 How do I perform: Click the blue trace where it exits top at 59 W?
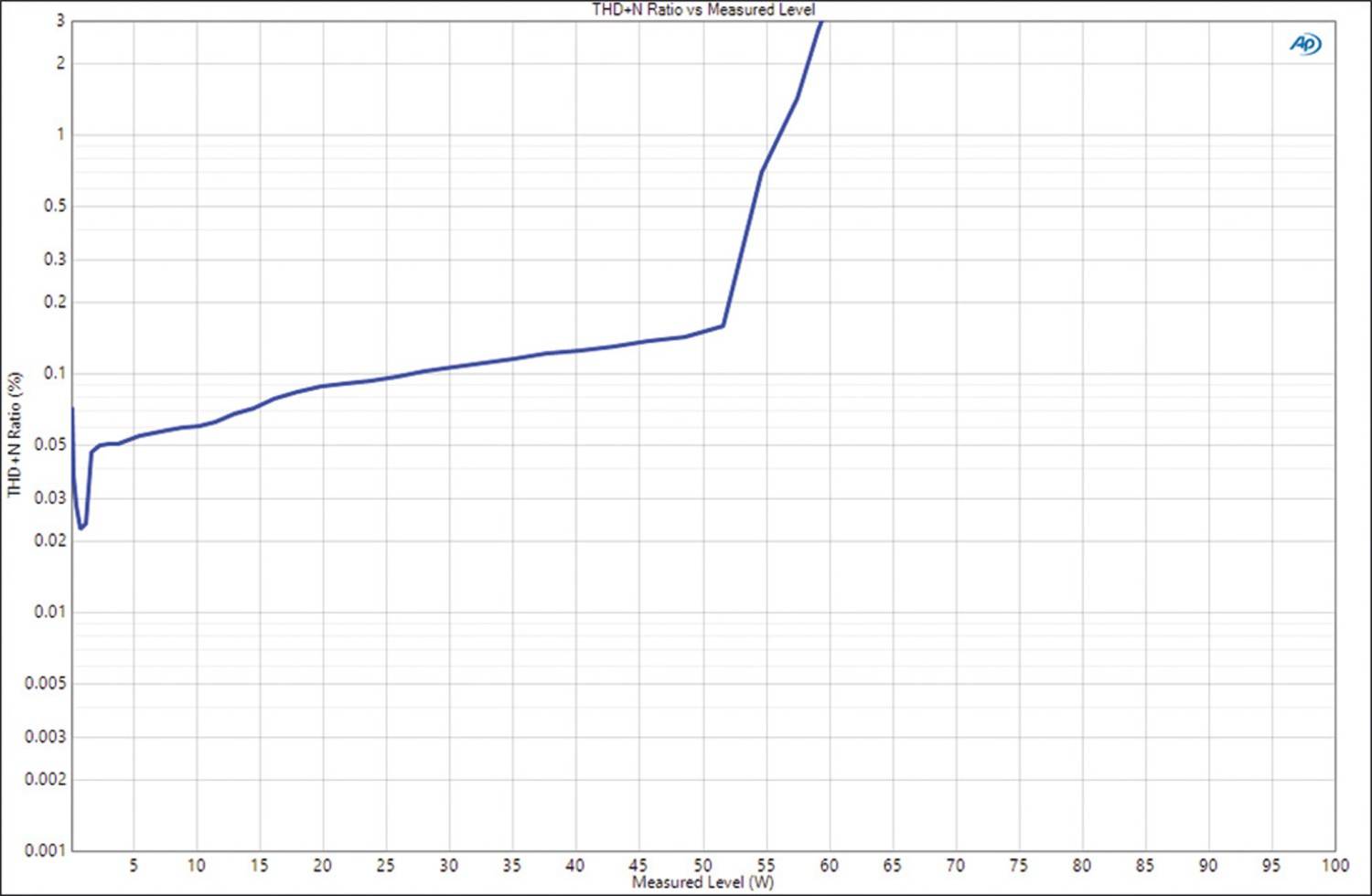coord(820,23)
